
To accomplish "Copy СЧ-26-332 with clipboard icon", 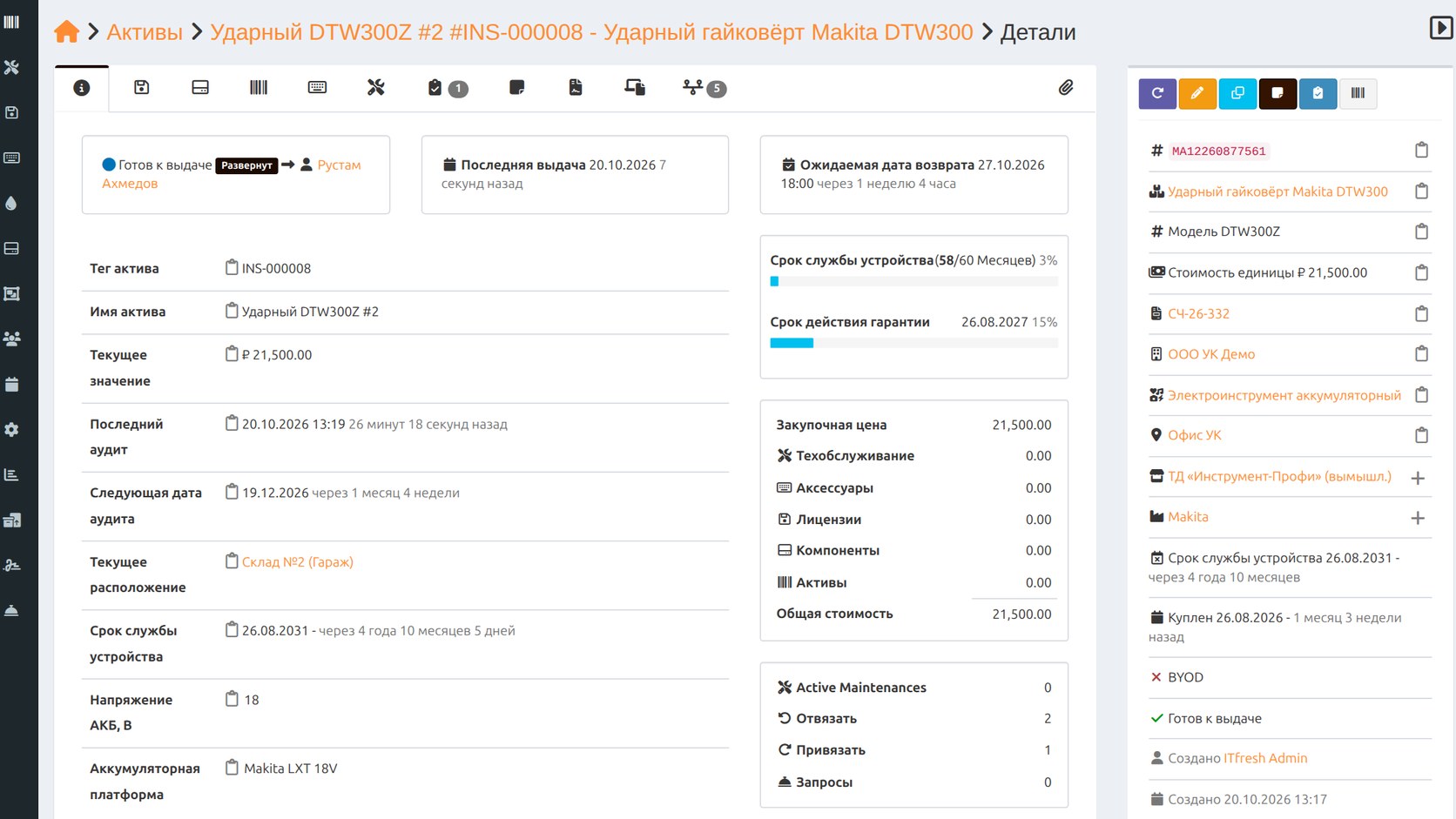I will [1421, 313].
